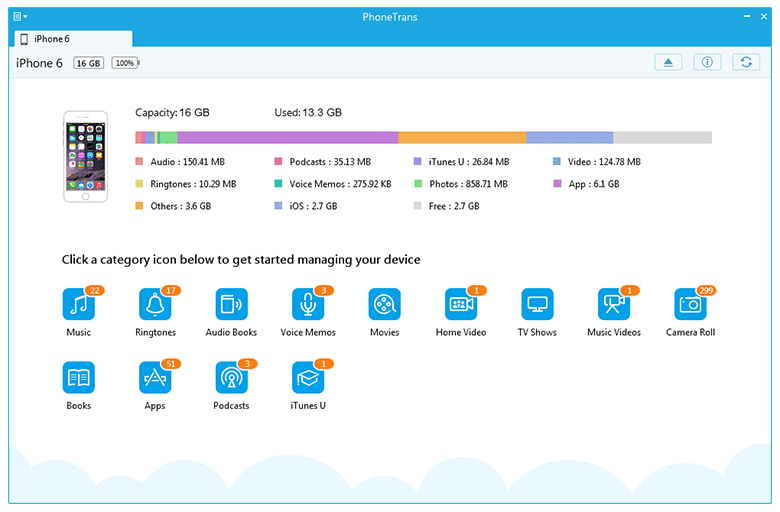Open the Music category
The image size is (780, 512).
pyautogui.click(x=79, y=304)
